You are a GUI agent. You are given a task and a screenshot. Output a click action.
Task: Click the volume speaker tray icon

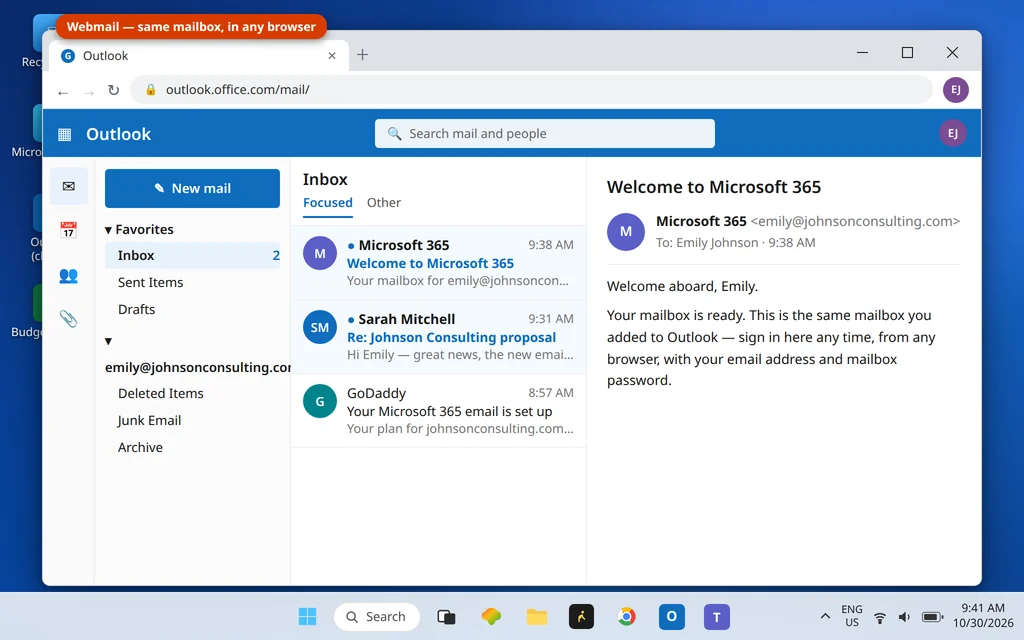click(x=904, y=617)
